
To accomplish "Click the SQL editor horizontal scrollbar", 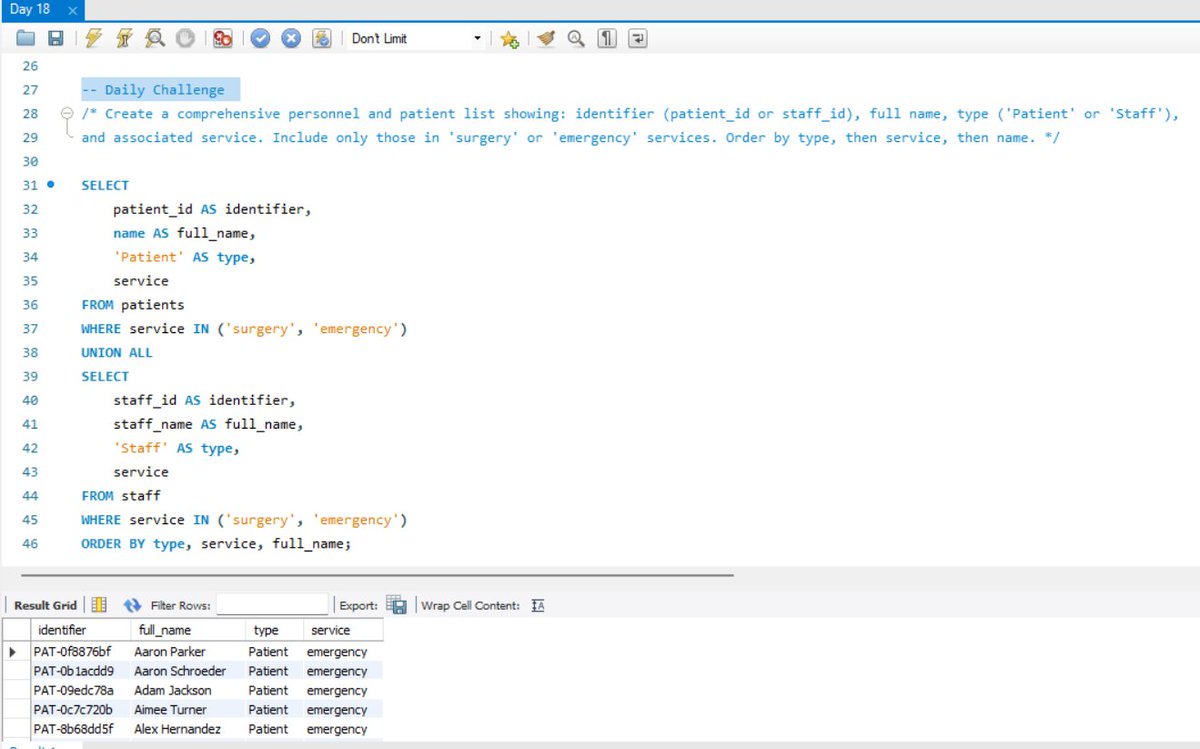I will tap(377, 575).
